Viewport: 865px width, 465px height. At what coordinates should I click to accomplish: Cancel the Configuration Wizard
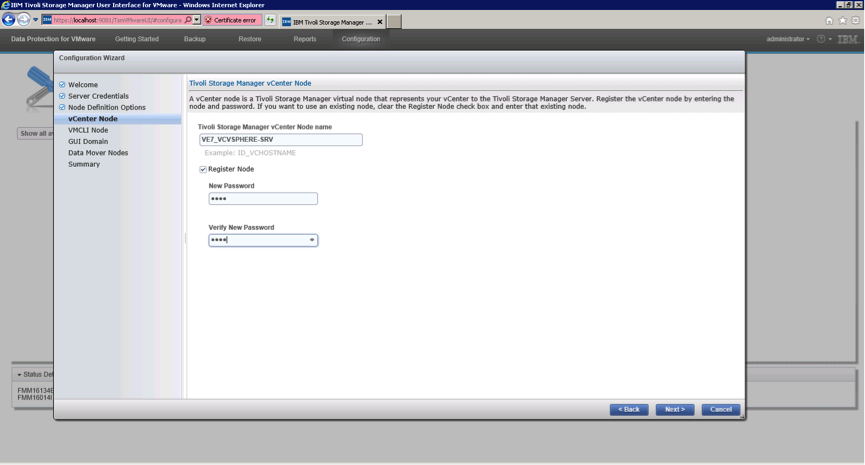coord(720,410)
